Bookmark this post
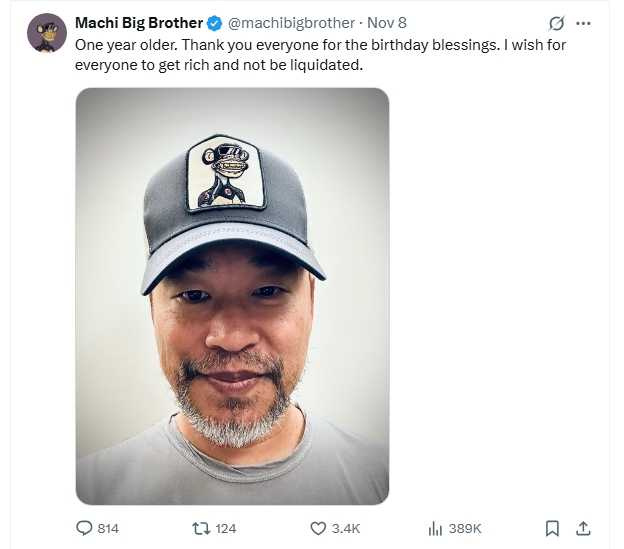This screenshot has width=624, height=549. click(552, 528)
